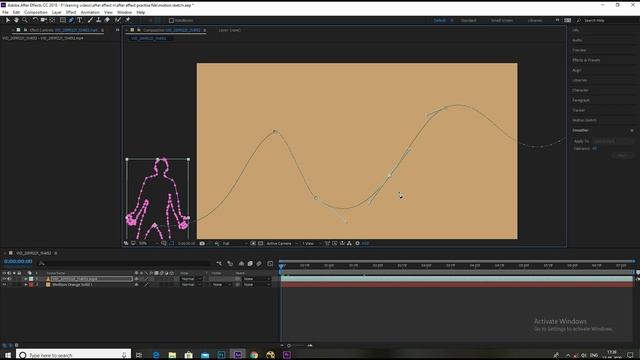The image size is (640, 360).
Task: Open the Composition menu
Action: (x=36, y=12)
